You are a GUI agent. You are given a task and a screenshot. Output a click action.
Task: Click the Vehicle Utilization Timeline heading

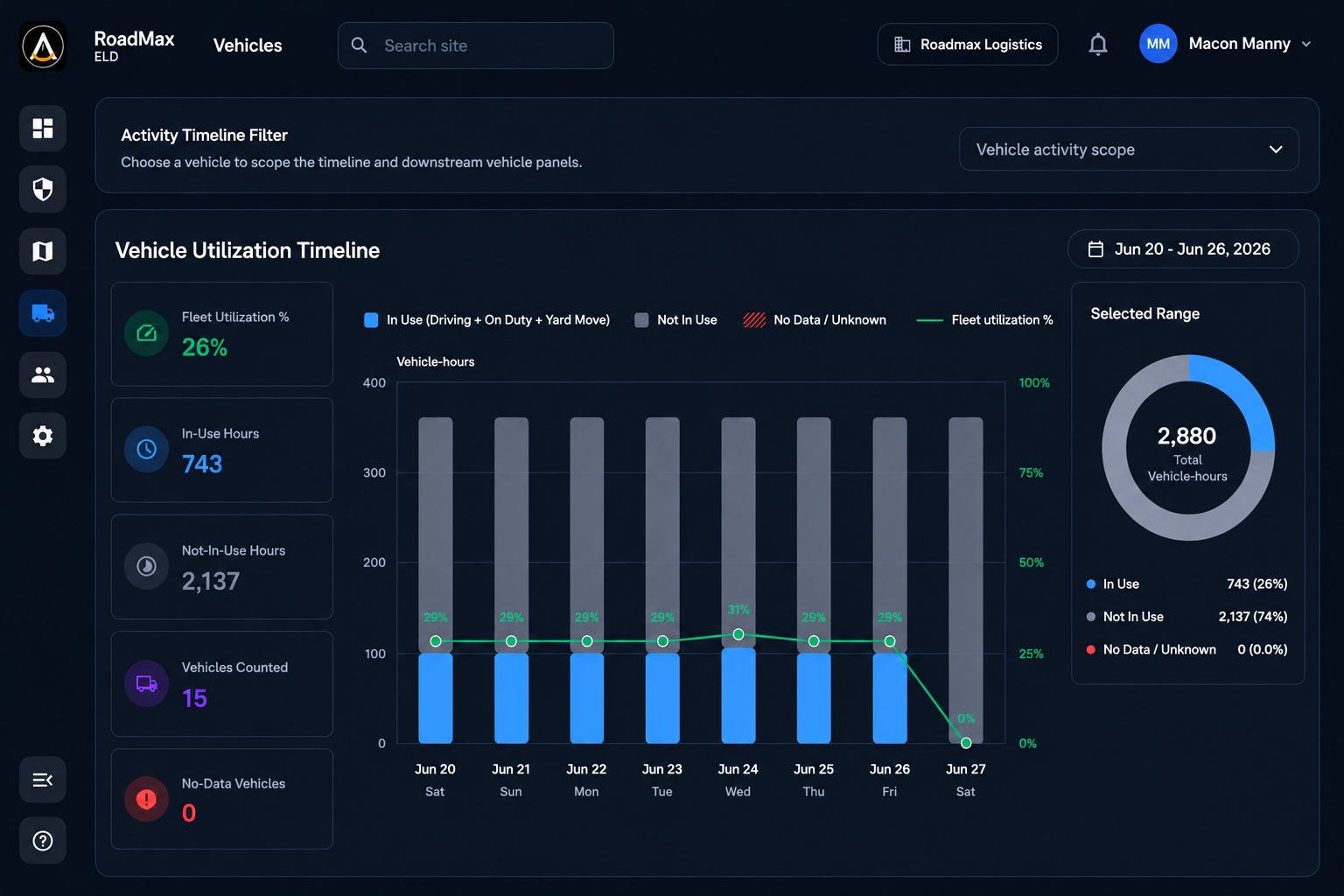coord(248,250)
